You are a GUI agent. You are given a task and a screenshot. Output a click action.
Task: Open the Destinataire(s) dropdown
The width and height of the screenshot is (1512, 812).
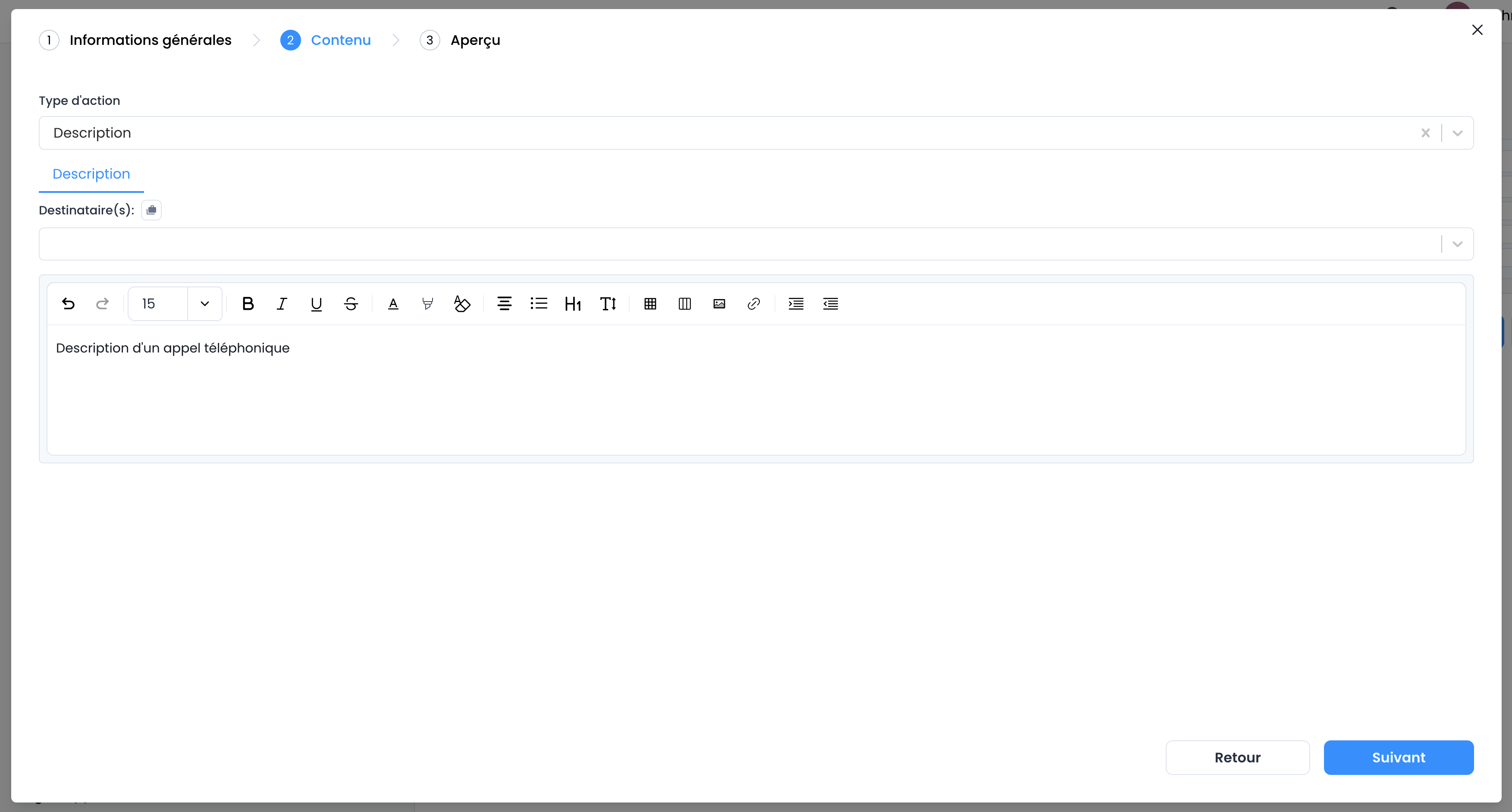tap(1457, 244)
